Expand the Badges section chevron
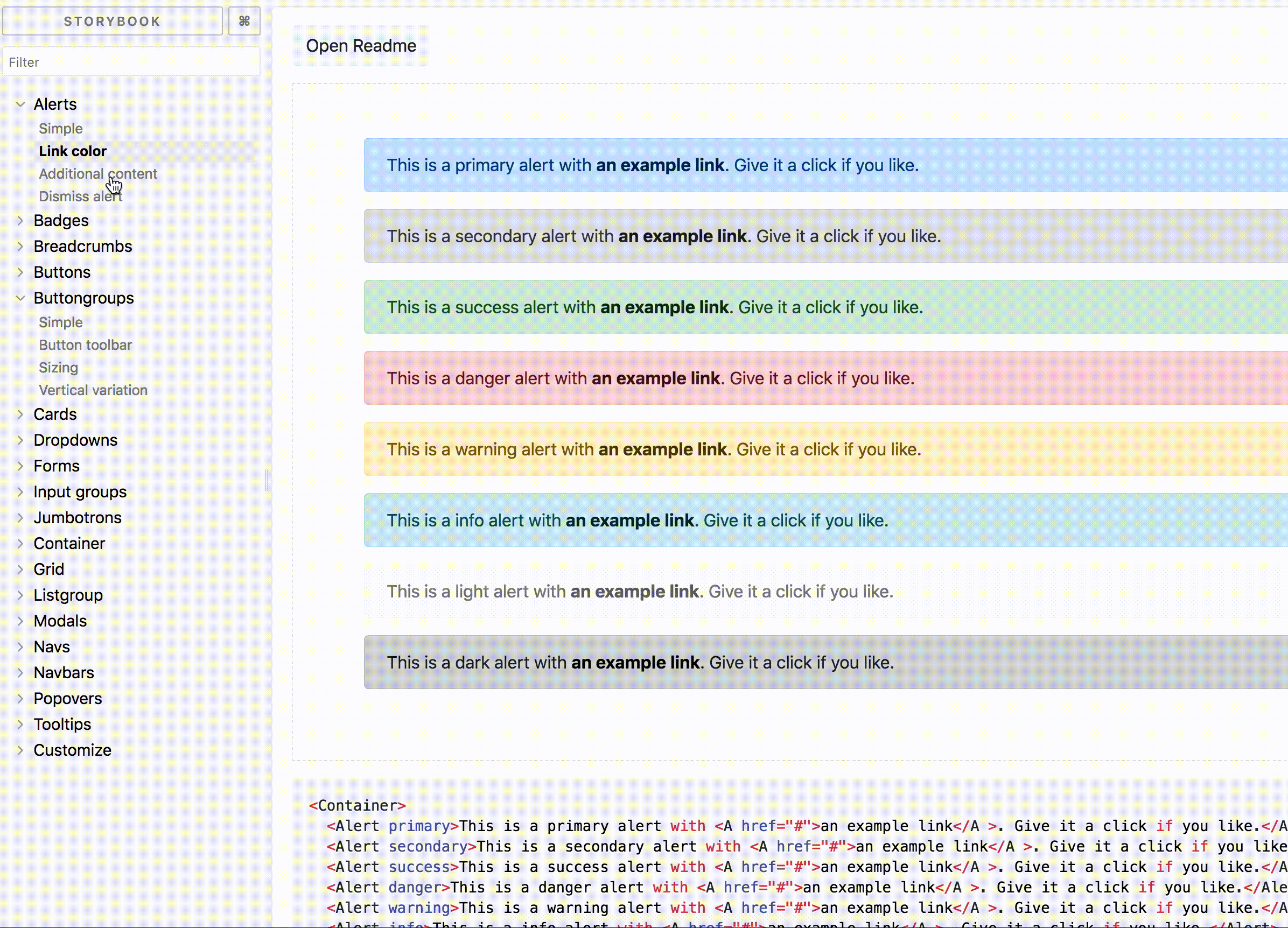 click(20, 221)
